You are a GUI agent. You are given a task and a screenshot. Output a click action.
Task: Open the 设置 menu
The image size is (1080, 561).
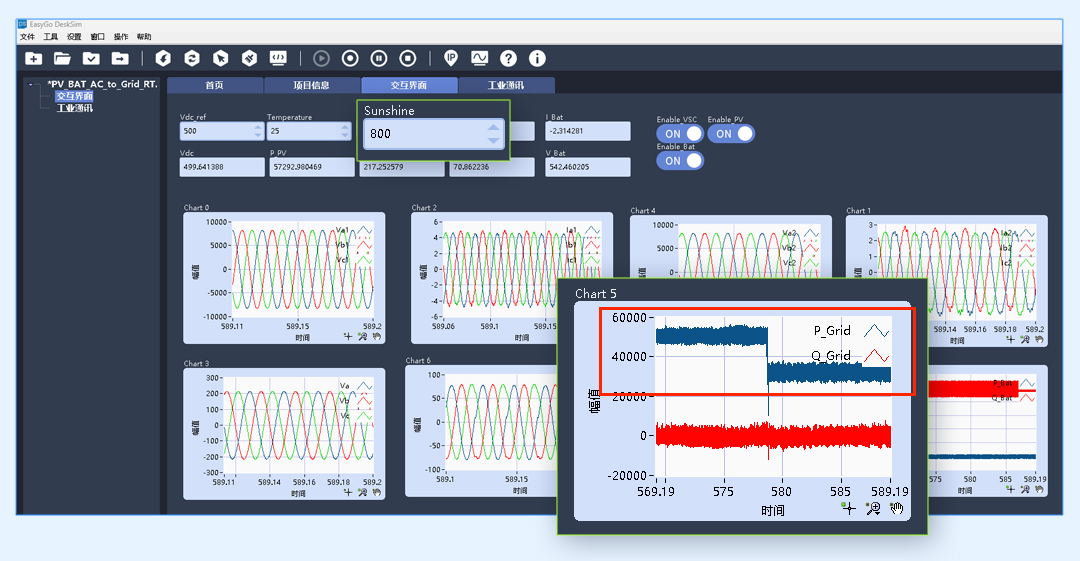click(x=74, y=37)
